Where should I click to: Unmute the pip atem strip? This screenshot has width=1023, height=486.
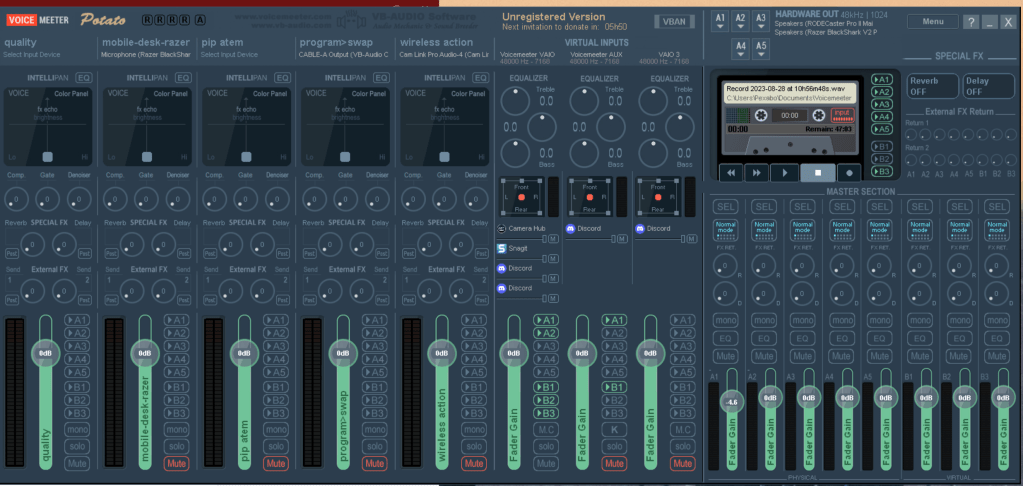coord(276,464)
